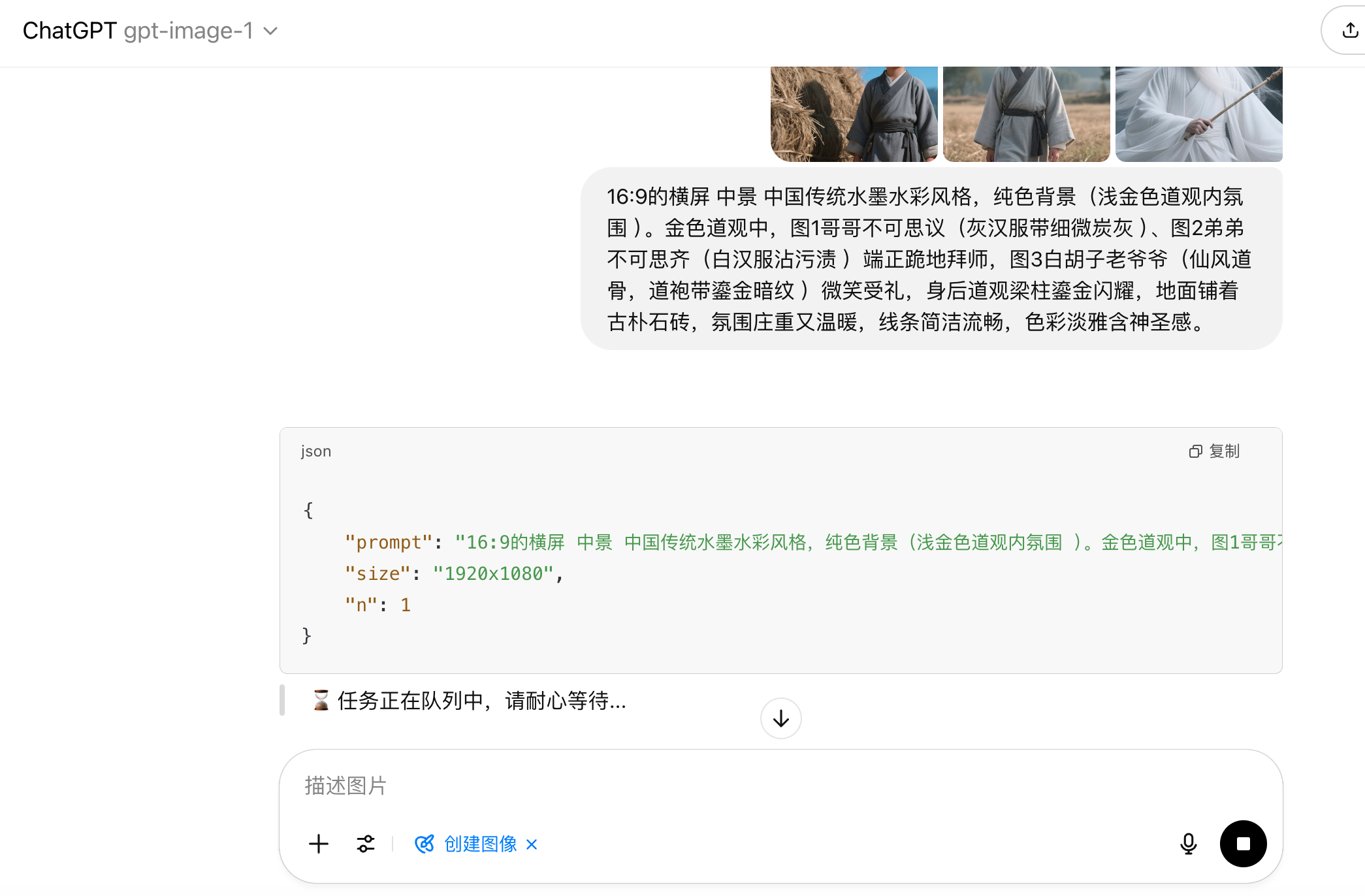The height and width of the screenshot is (896, 1365).
Task: Click the ChatGPT title text
Action: click(x=70, y=31)
